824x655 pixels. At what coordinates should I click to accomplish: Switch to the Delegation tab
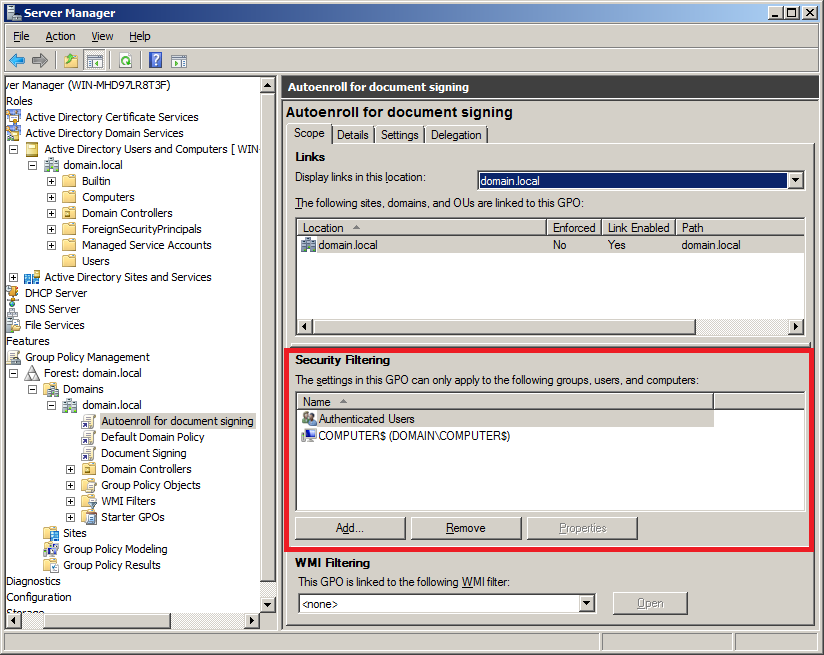pyautogui.click(x=456, y=135)
